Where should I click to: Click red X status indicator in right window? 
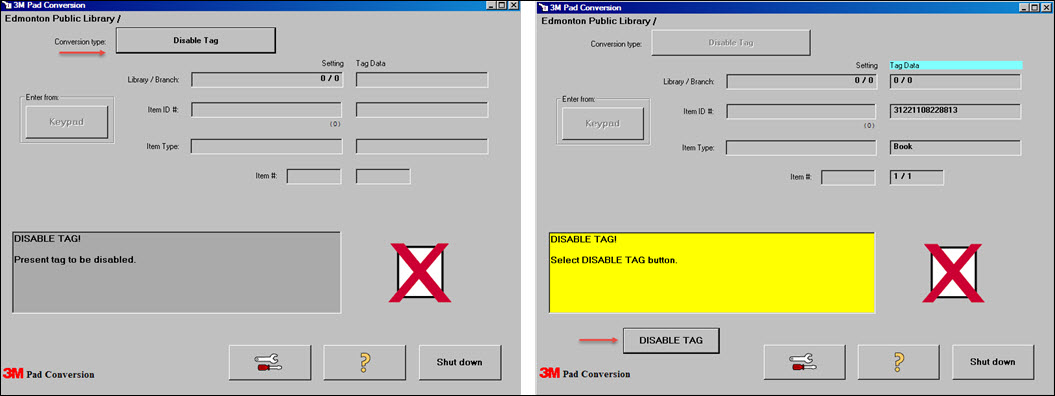(953, 273)
